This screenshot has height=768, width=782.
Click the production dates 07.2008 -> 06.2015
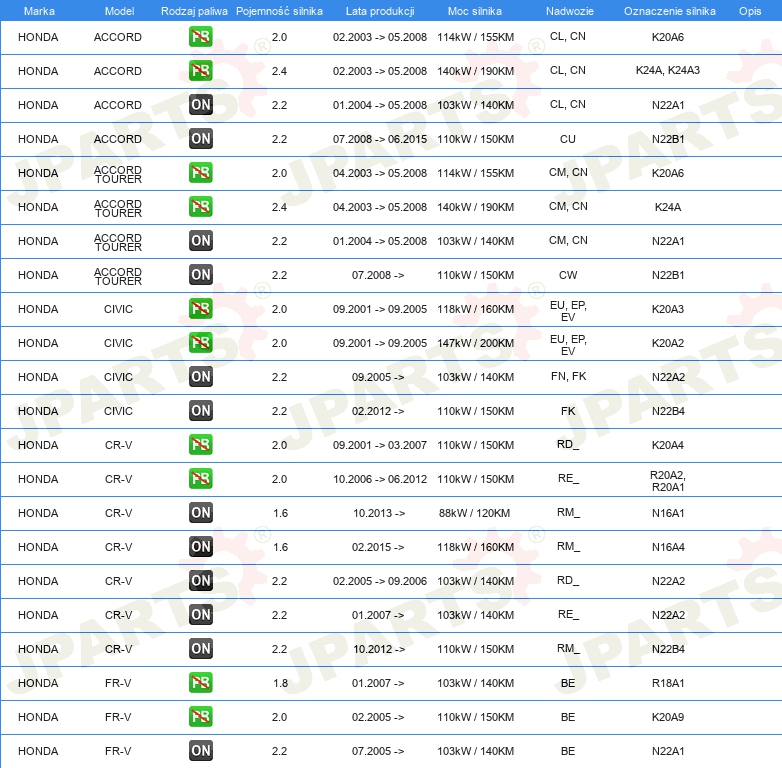(380, 139)
